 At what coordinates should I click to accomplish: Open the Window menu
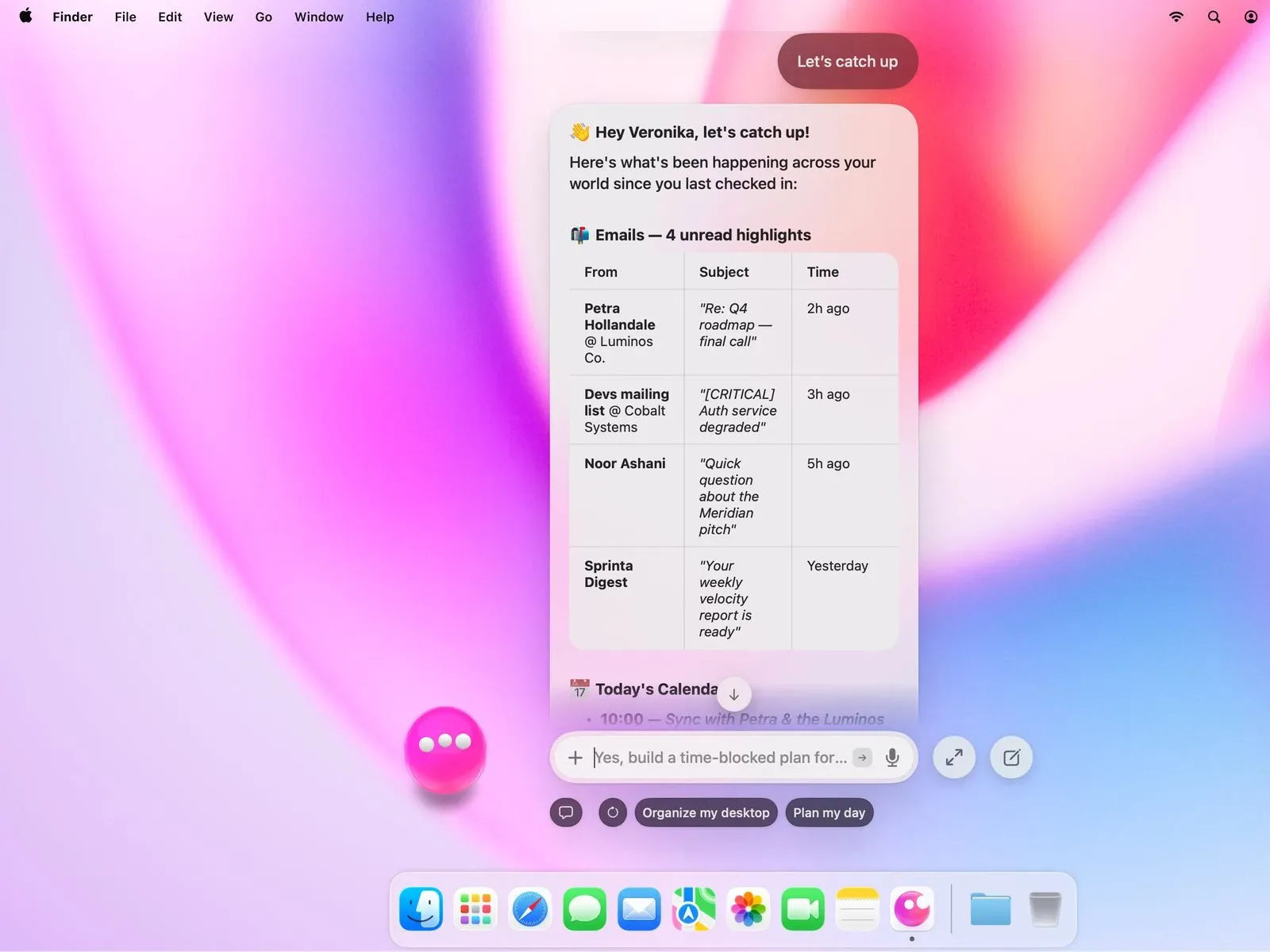coord(319,17)
